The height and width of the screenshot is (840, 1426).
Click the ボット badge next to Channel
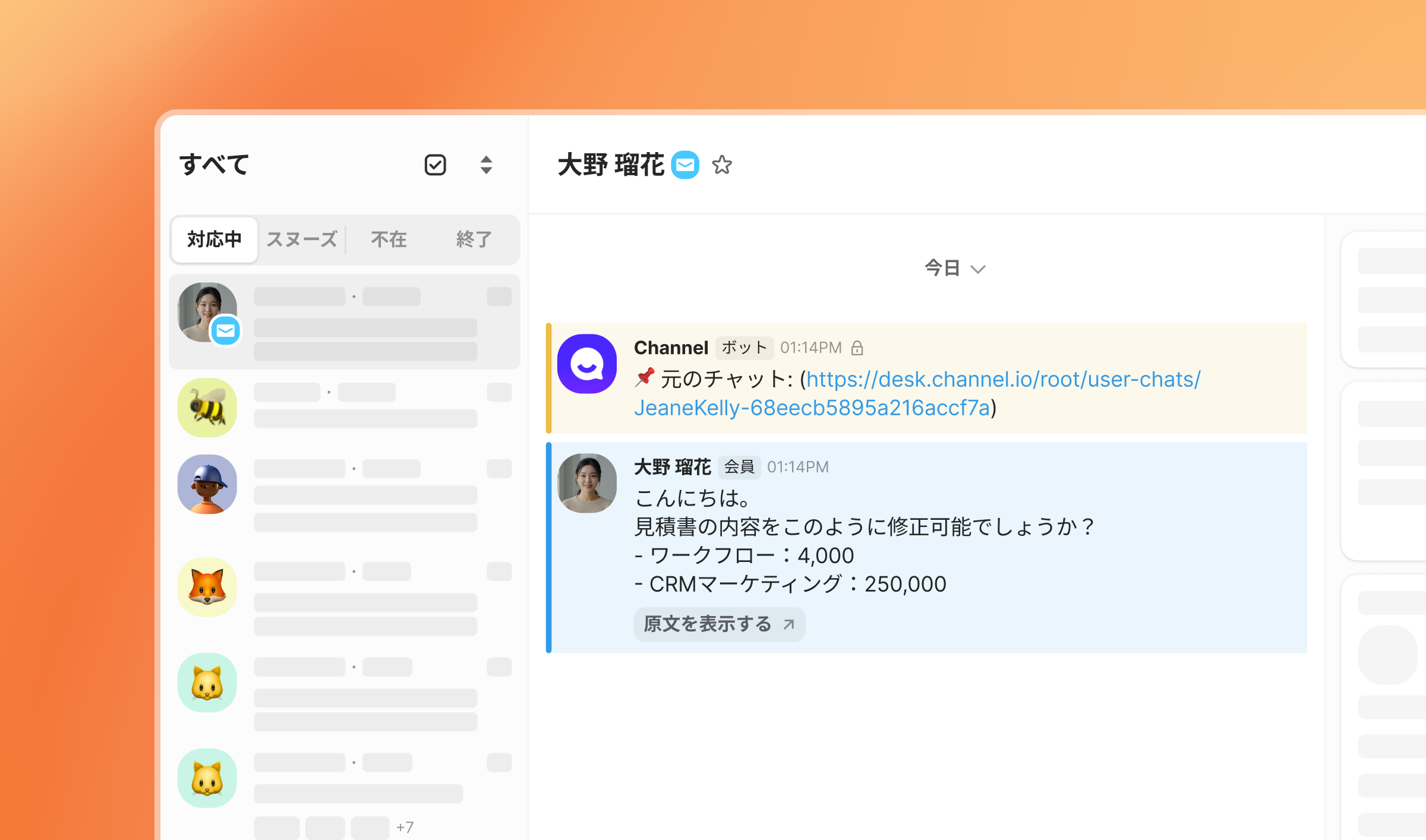tap(744, 348)
